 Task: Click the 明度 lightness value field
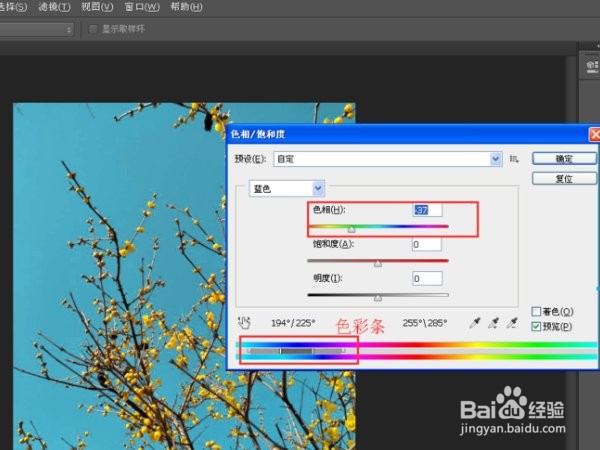pyautogui.click(x=427, y=279)
